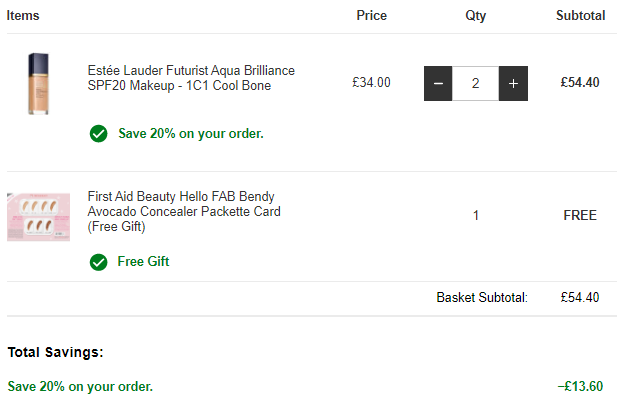
Task: Decrease Estée Lauder quantity with minus button
Action: click(x=438, y=83)
